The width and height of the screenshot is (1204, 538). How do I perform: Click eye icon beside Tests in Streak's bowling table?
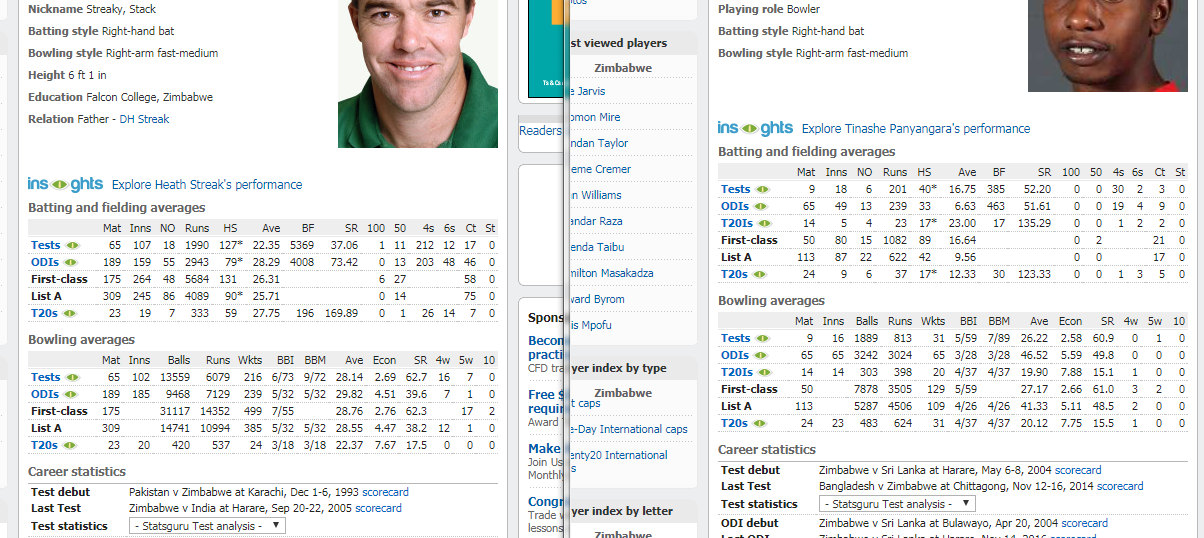point(72,377)
